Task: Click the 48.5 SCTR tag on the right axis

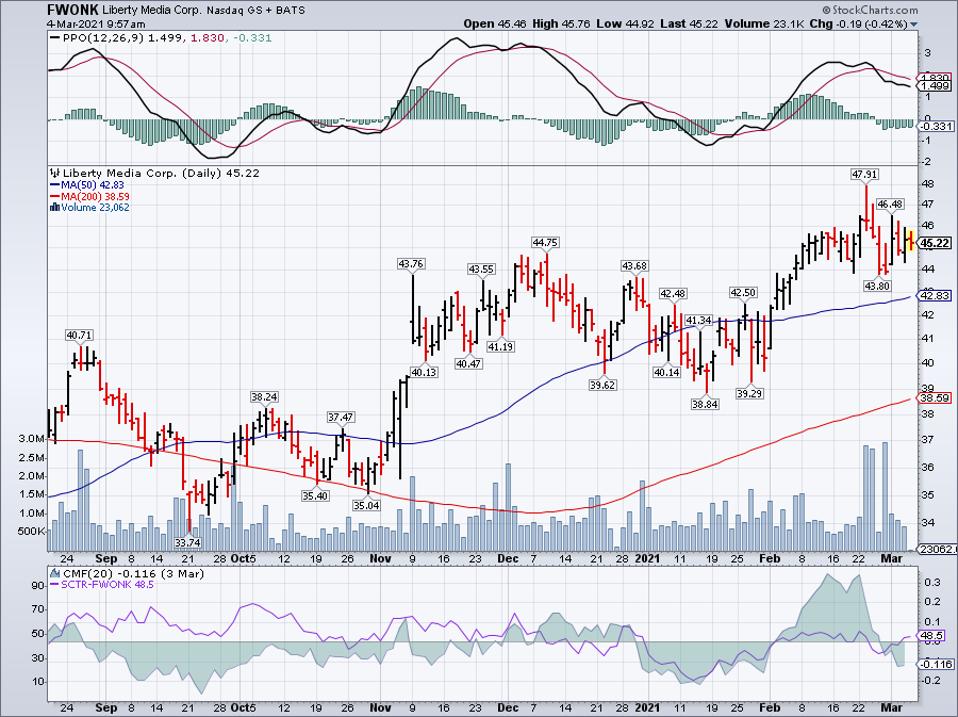Action: (x=932, y=636)
